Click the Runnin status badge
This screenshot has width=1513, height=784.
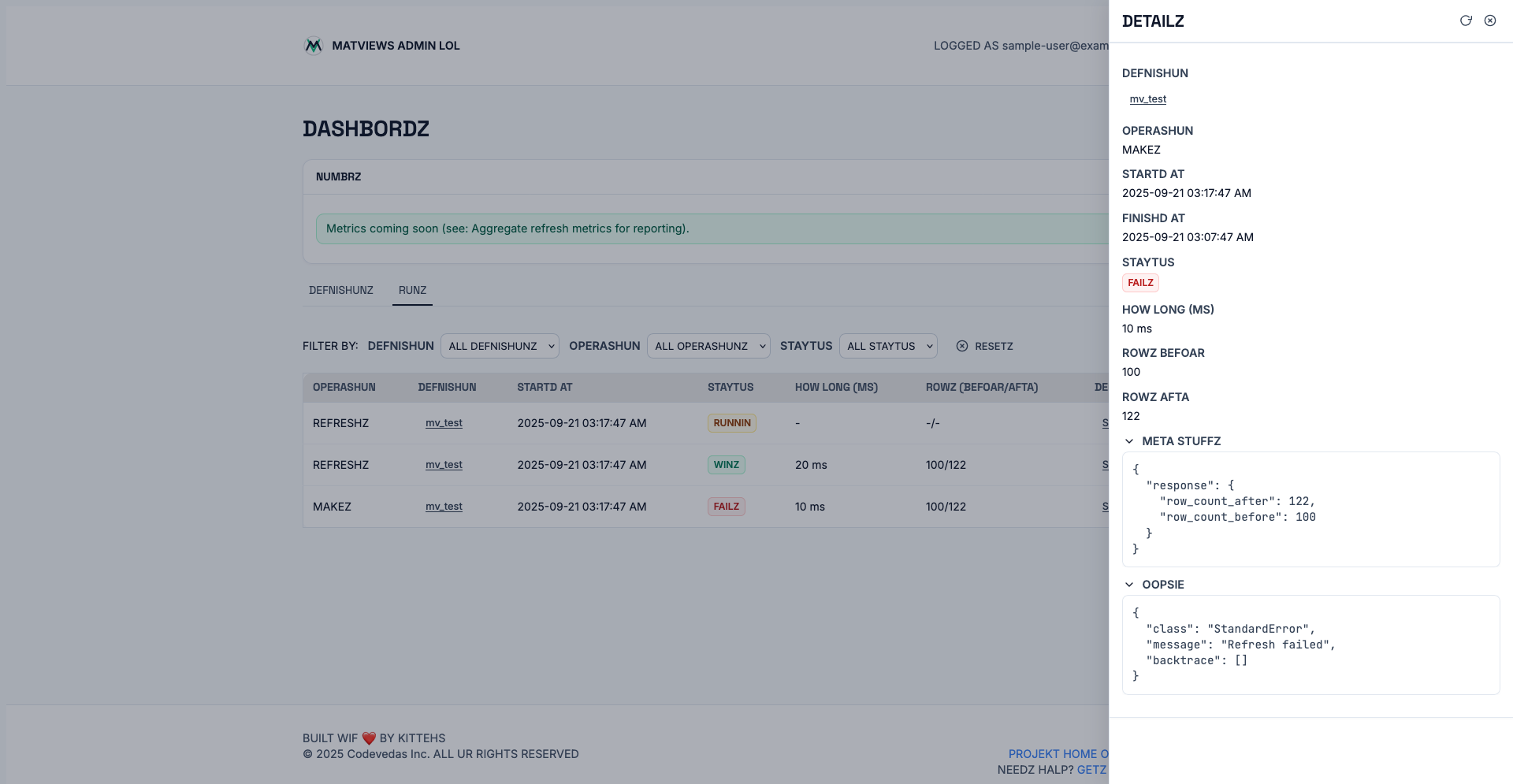point(731,423)
